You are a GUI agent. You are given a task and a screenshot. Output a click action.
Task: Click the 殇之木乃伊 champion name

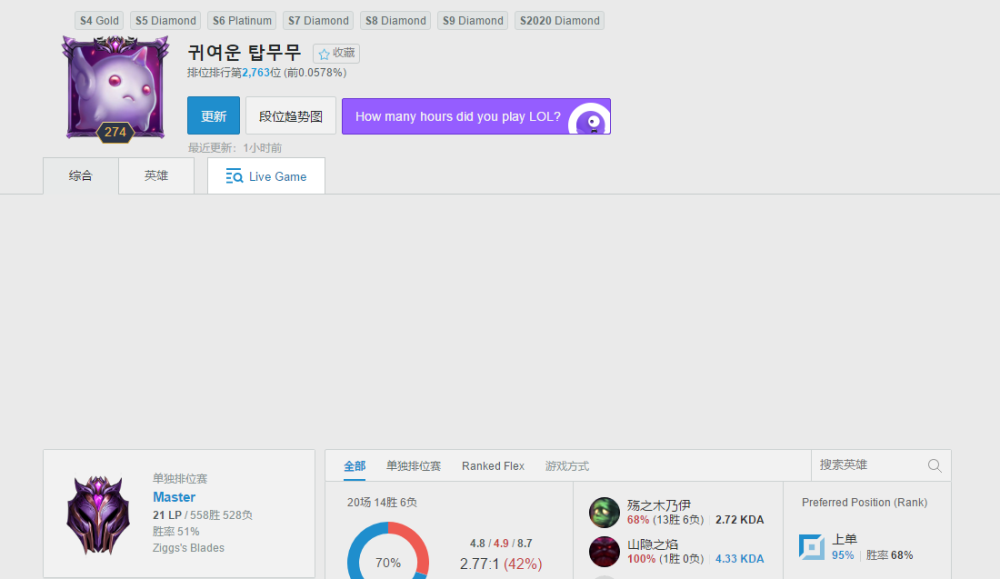pos(659,506)
